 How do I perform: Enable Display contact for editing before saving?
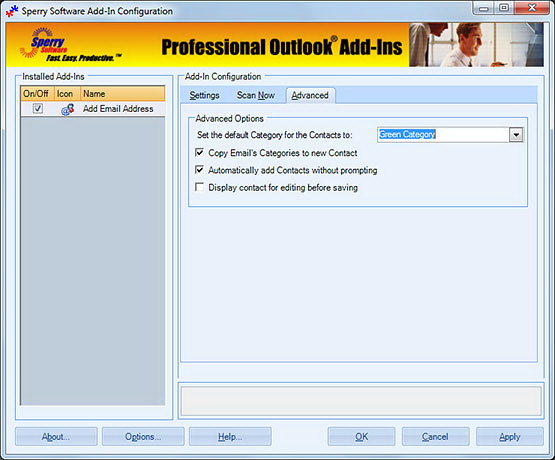pos(200,187)
